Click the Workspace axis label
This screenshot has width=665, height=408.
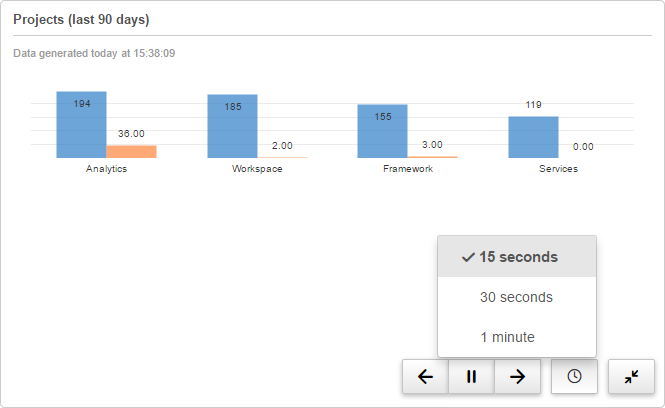257,169
